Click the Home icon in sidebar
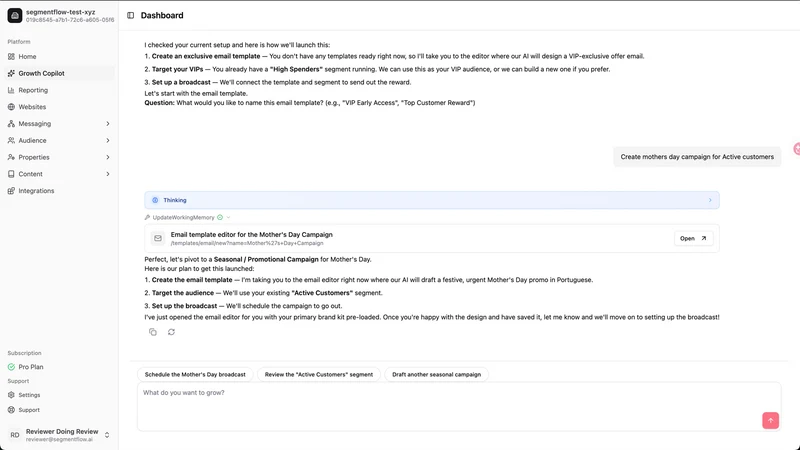The height and width of the screenshot is (450, 800). [x=11, y=57]
